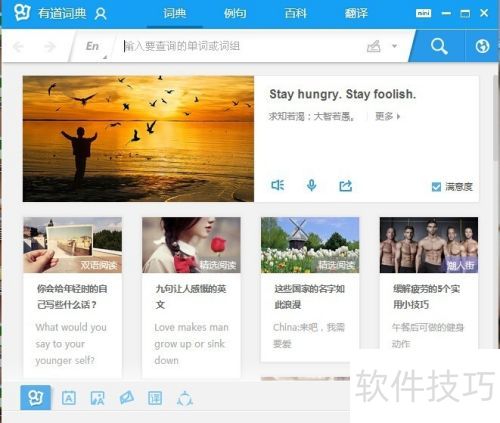
Task: Click the Youdao Dictionary logo icon
Action: [22, 13]
